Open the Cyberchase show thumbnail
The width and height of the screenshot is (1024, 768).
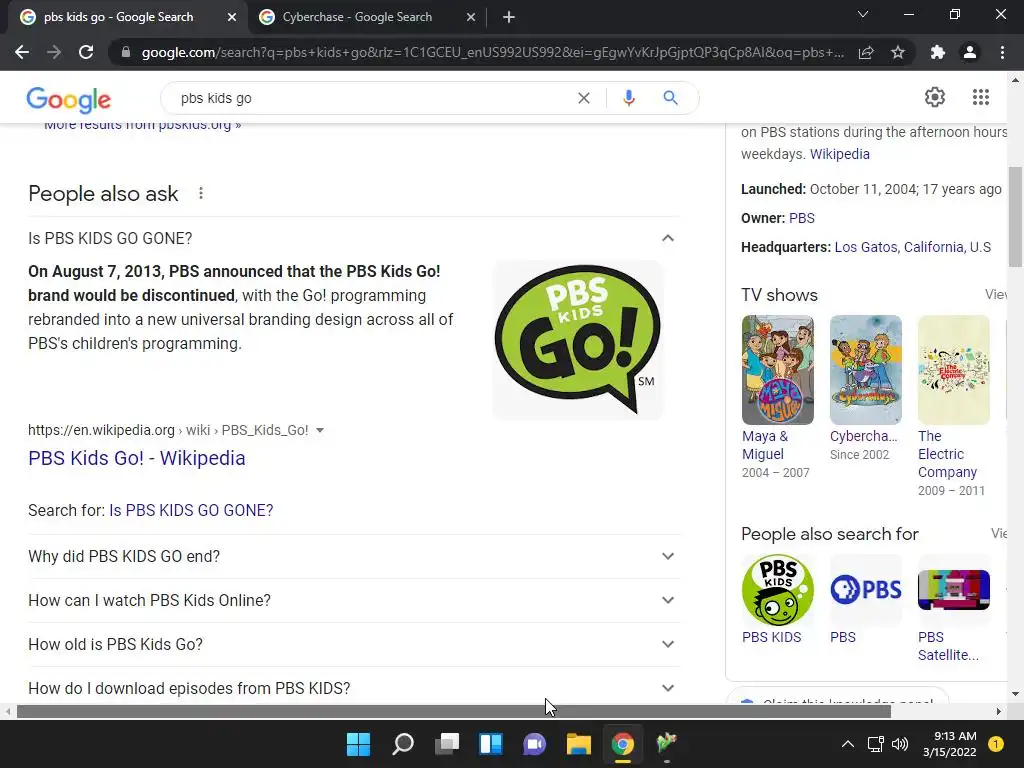pos(865,370)
